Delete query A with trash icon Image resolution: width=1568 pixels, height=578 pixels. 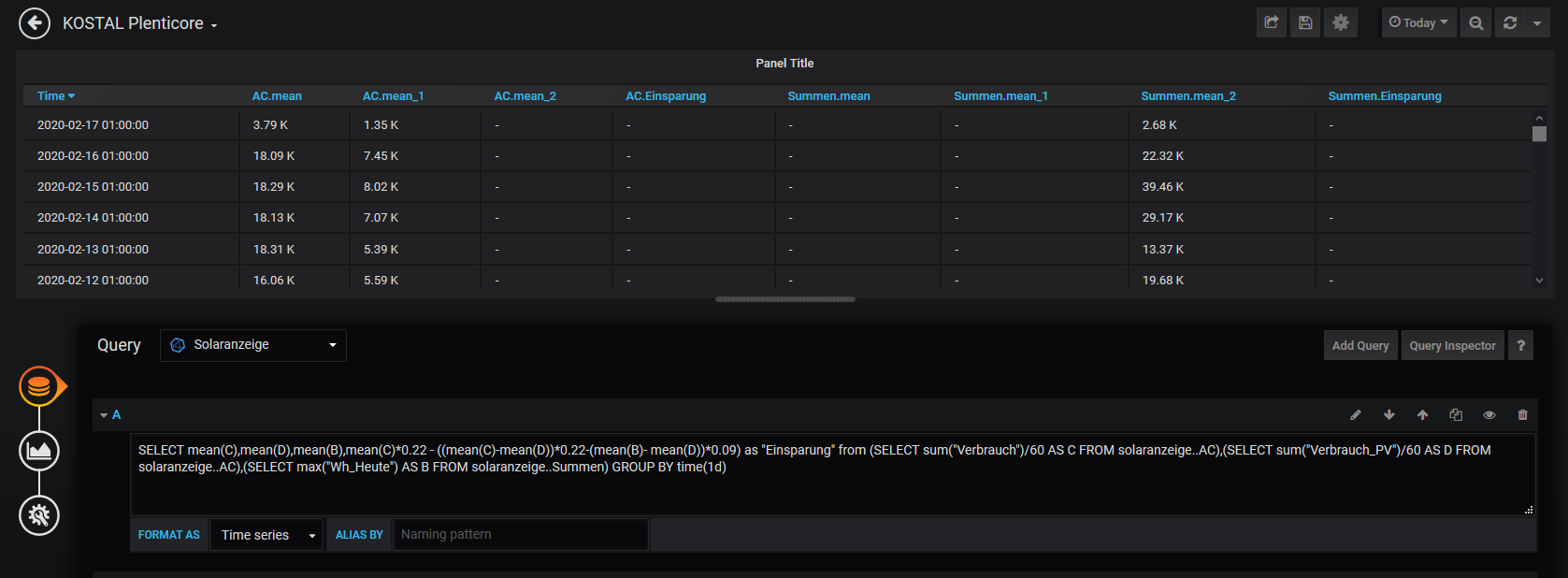1522,414
